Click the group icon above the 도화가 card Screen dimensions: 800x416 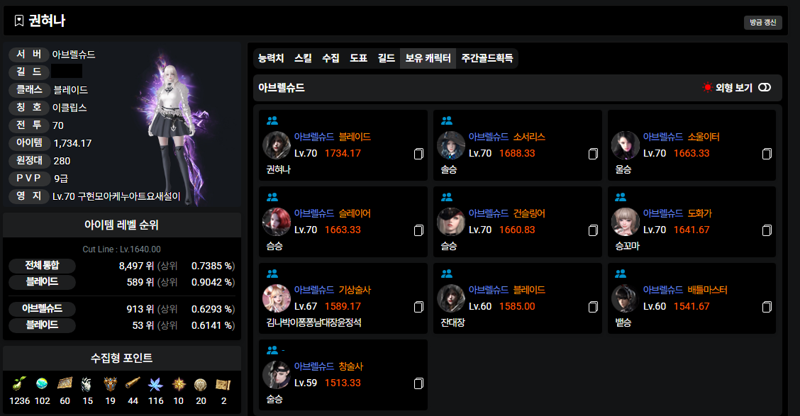620,197
